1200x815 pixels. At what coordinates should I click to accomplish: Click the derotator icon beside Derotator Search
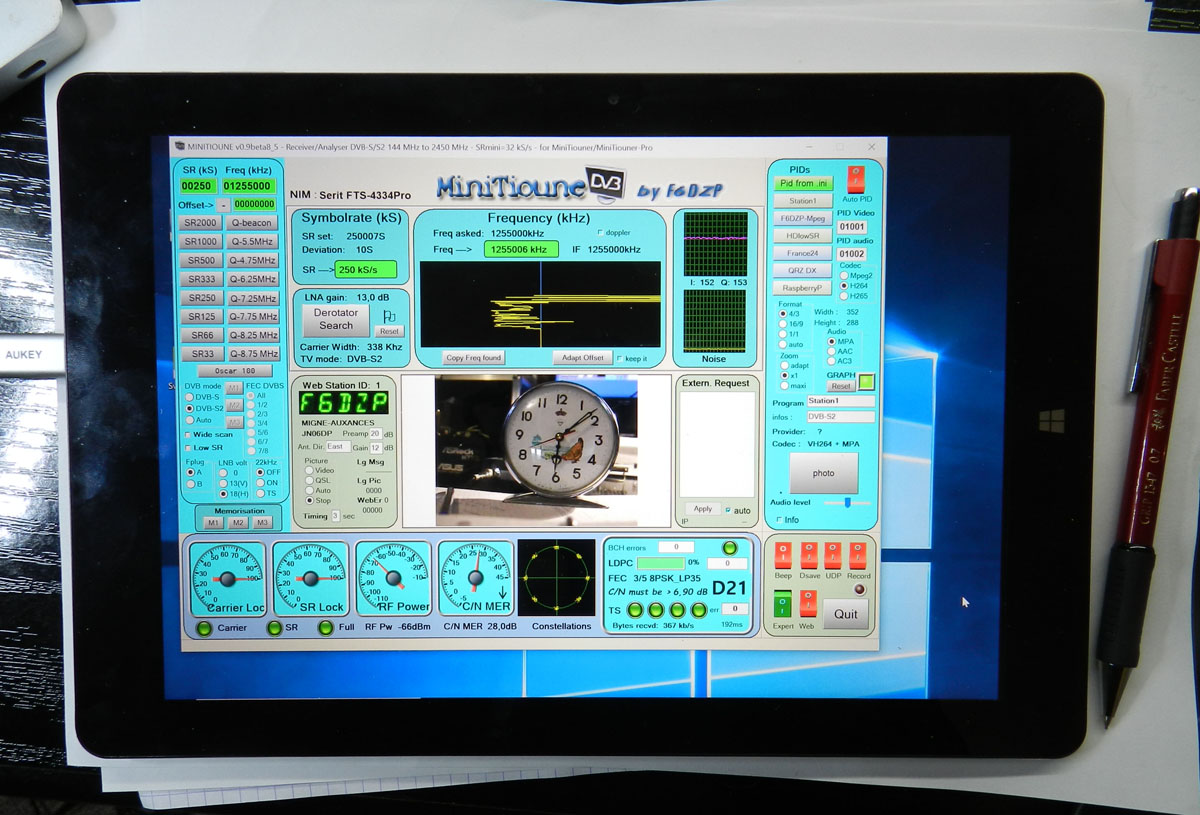[x=389, y=315]
